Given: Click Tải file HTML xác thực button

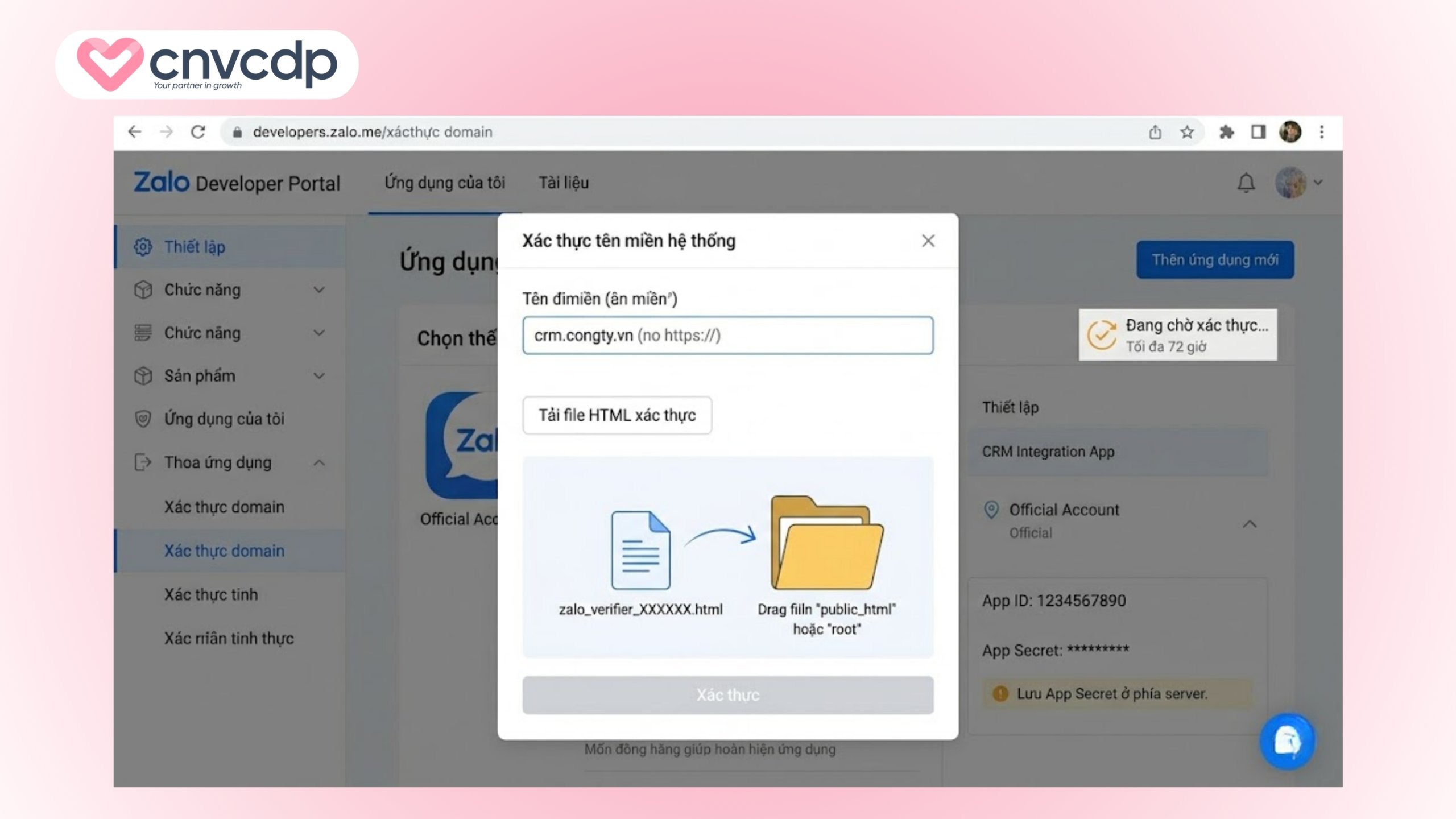Looking at the screenshot, I should (617, 415).
